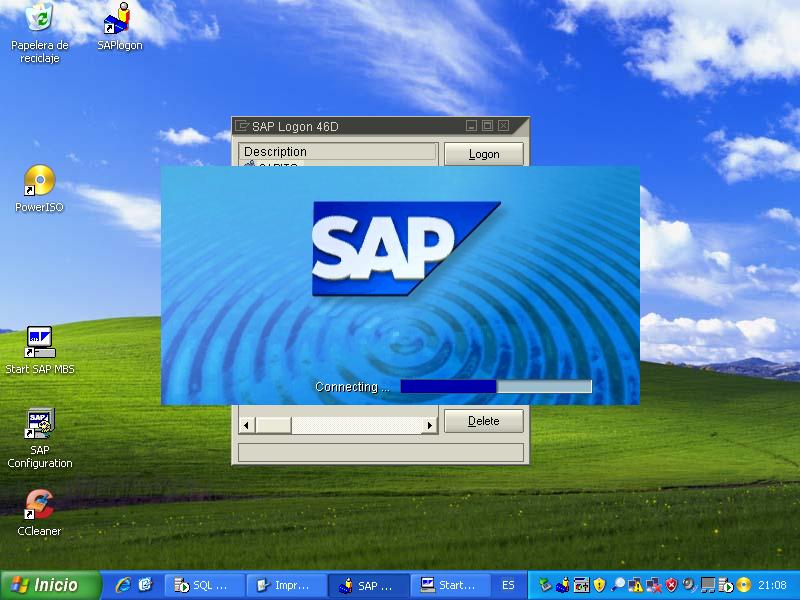Select the SAPlogon desktop shortcut
Screen dimensions: 800x600
(x=119, y=27)
